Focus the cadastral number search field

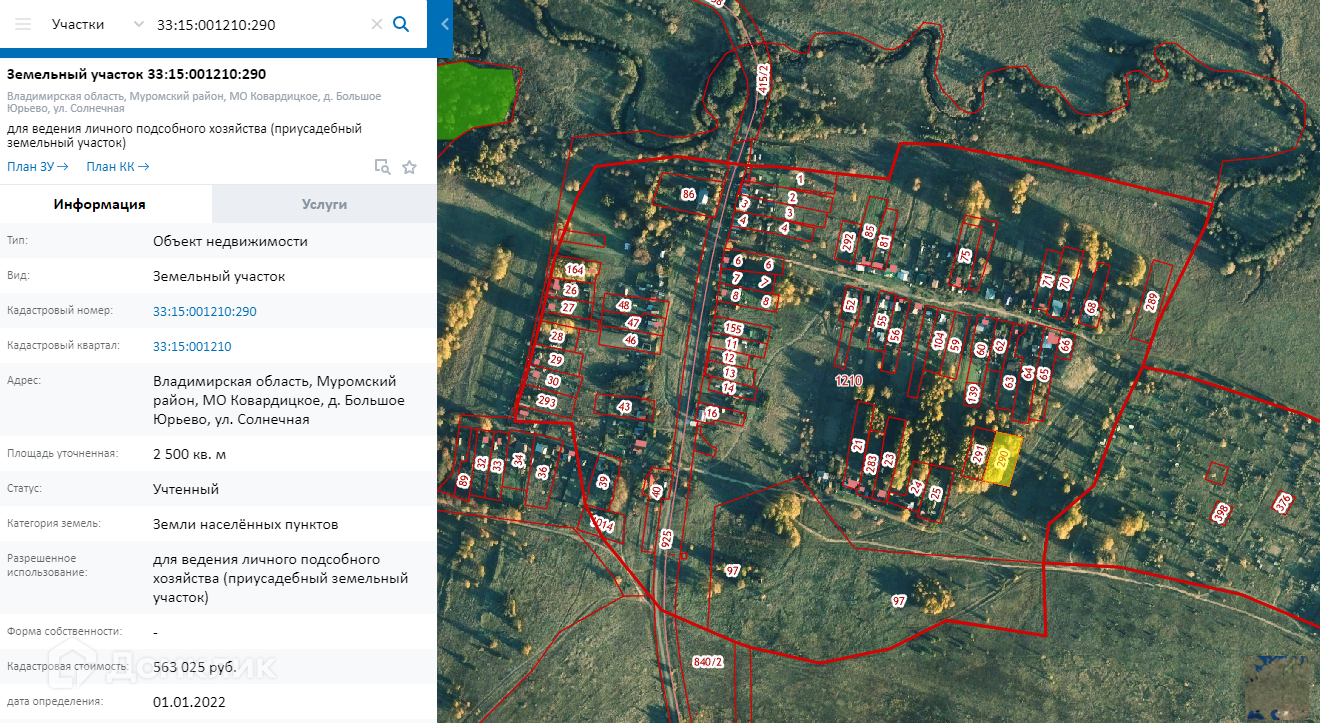(260, 24)
